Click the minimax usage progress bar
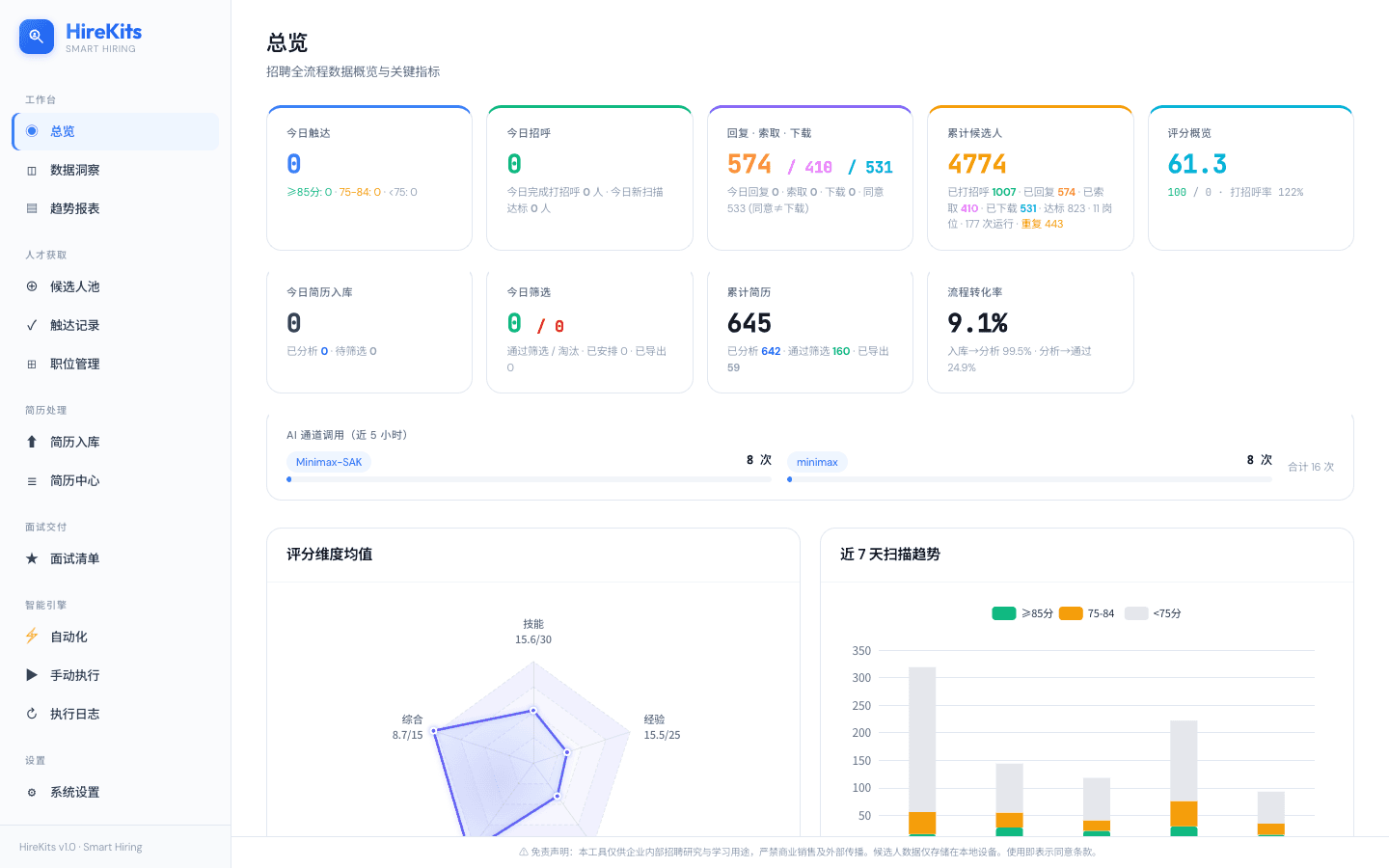This screenshot has height=868, width=1389. [1029, 479]
